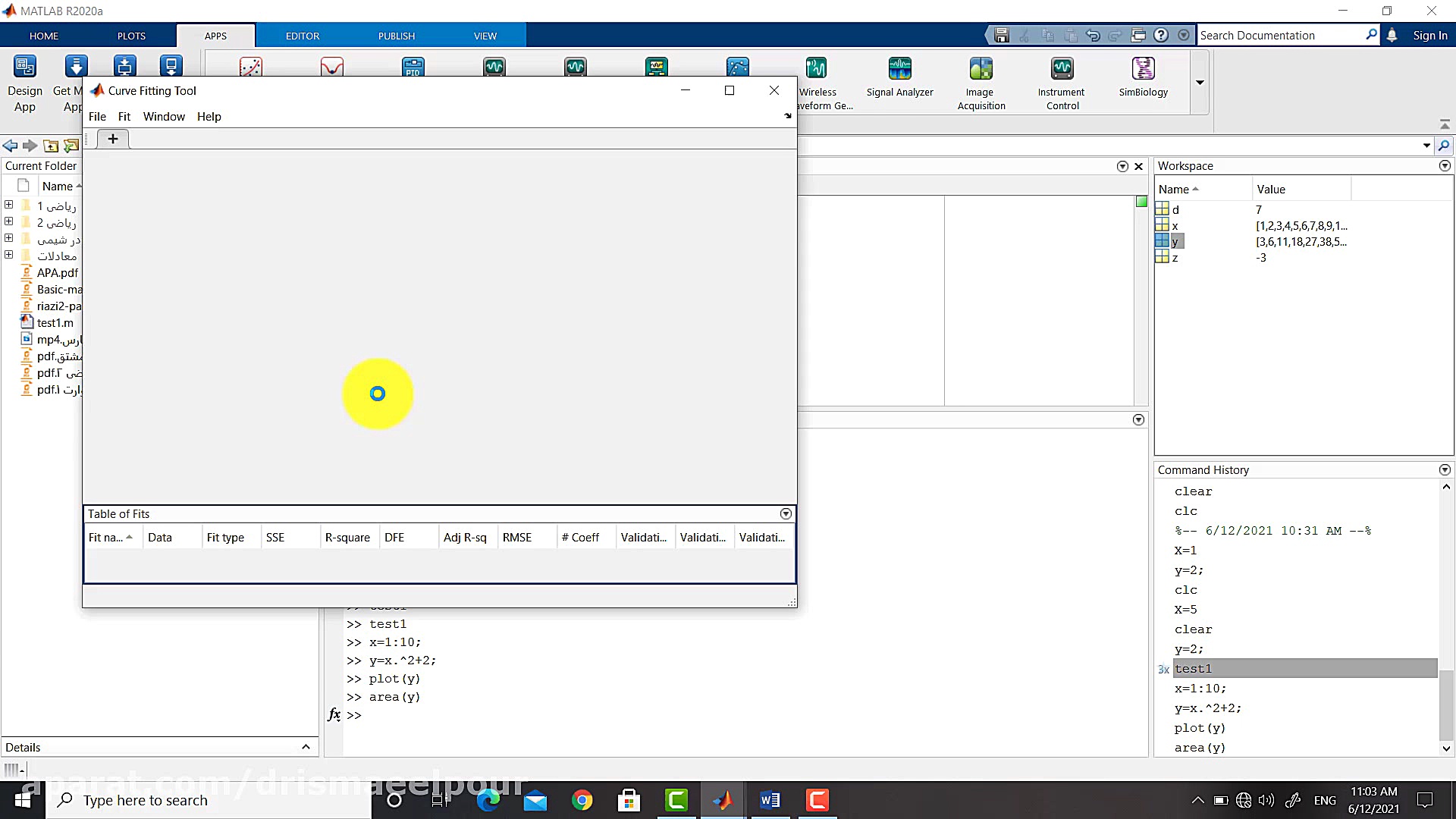Click Sign In
Screen dimensions: 1456x819
coord(1429,36)
